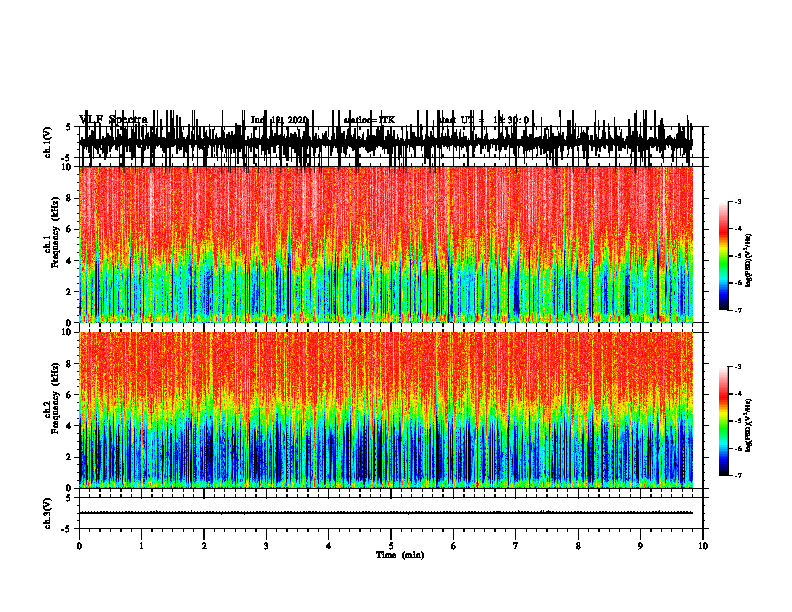
Task: Click the ch.2 spectrogram color bar
Action: 724,421
